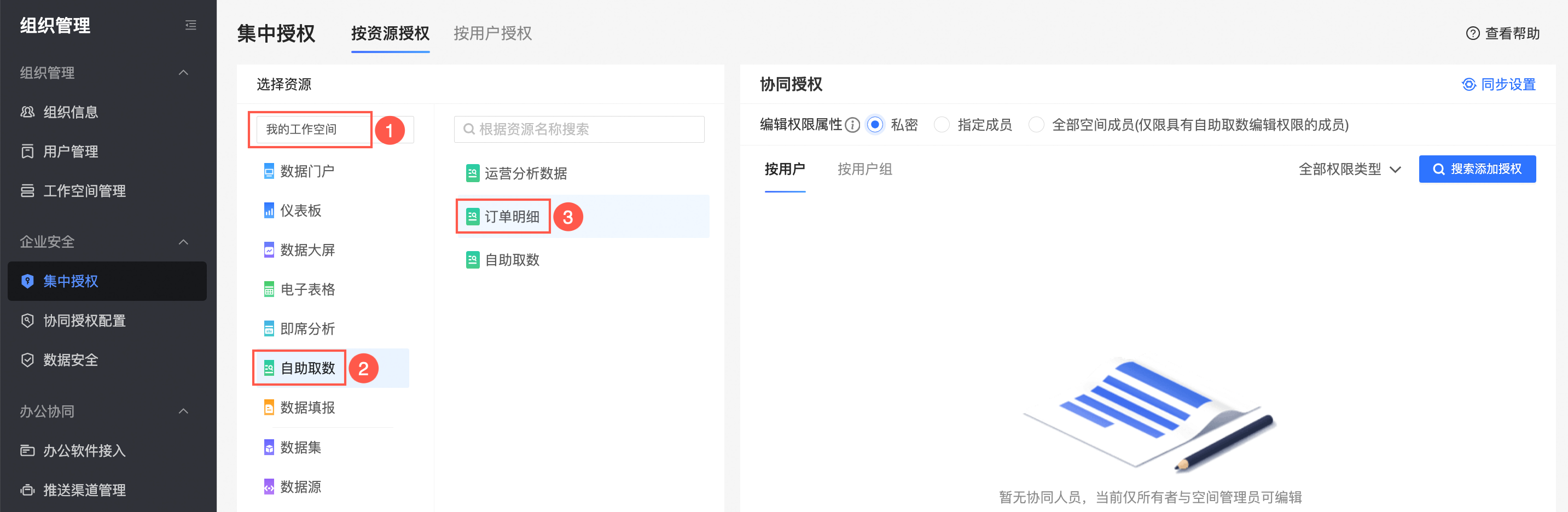Click the 仪表板 chart icon

269,211
